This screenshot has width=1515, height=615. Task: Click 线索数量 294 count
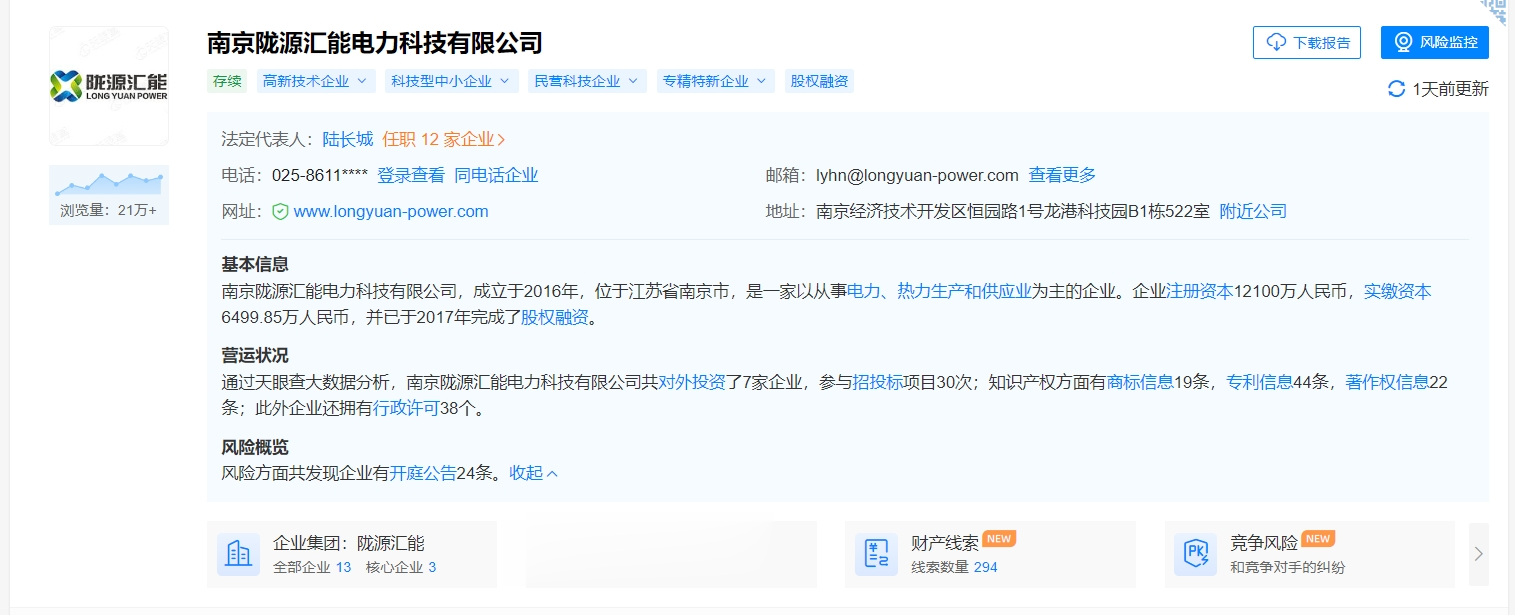[954, 568]
